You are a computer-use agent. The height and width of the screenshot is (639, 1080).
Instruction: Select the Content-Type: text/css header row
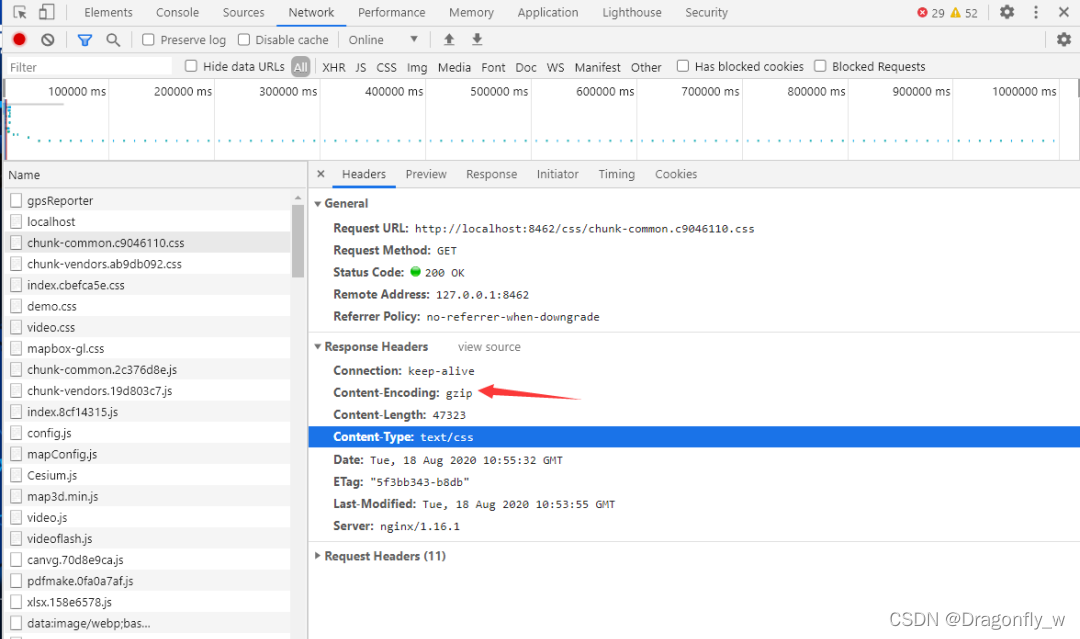pos(694,437)
